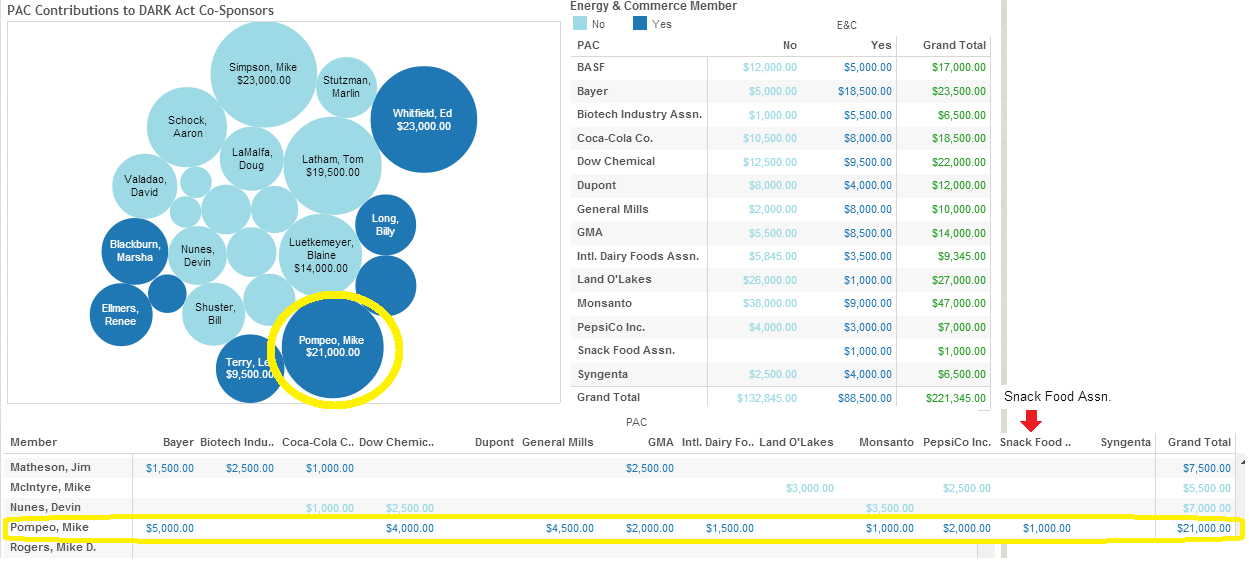The image size is (1249, 567).
Task: Click the Nunes, Devin member table row
Action: [x=620, y=508]
